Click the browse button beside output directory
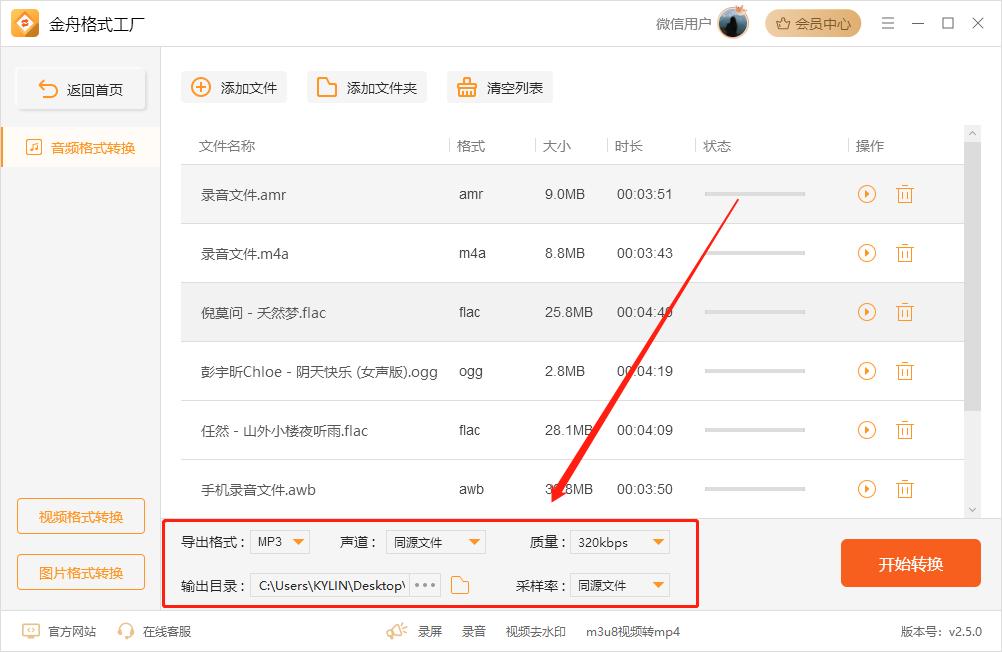 coord(424,585)
